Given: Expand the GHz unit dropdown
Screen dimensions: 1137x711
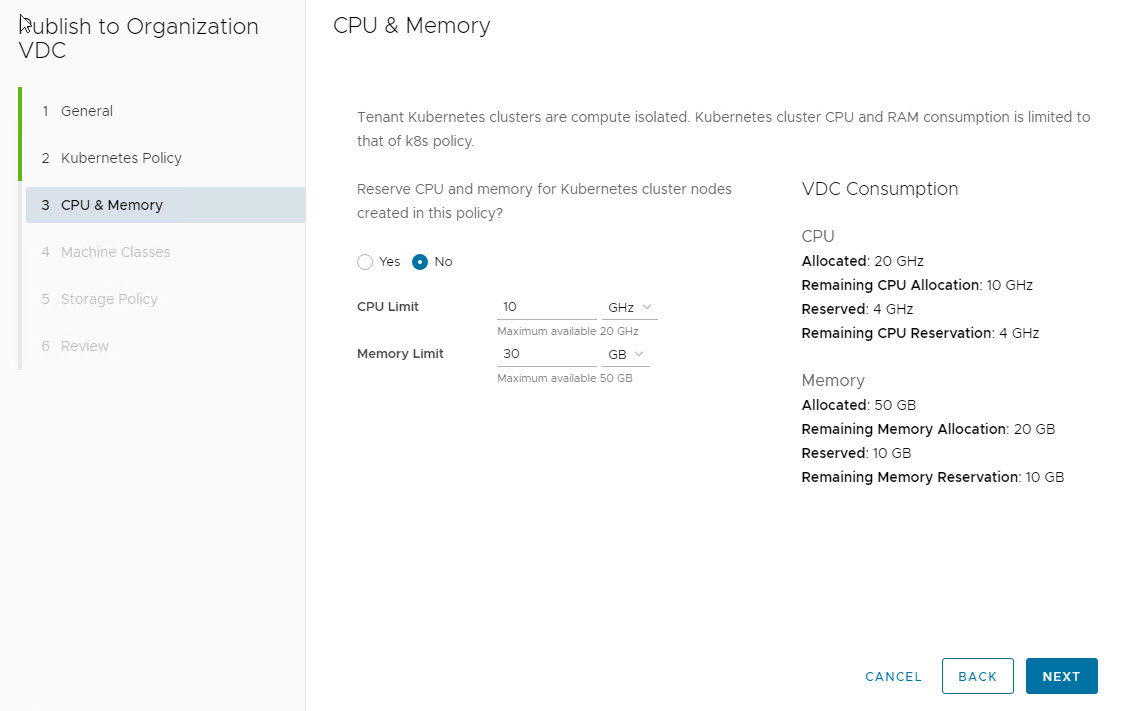Looking at the screenshot, I should (x=629, y=308).
